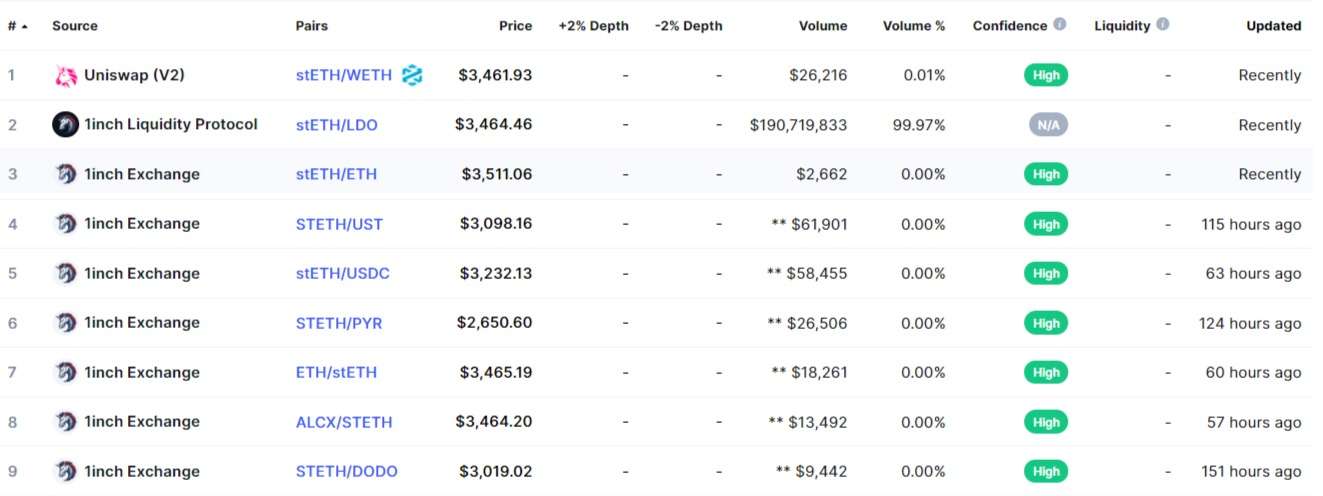Click the Liquidity info icon

[x=1162, y=25]
